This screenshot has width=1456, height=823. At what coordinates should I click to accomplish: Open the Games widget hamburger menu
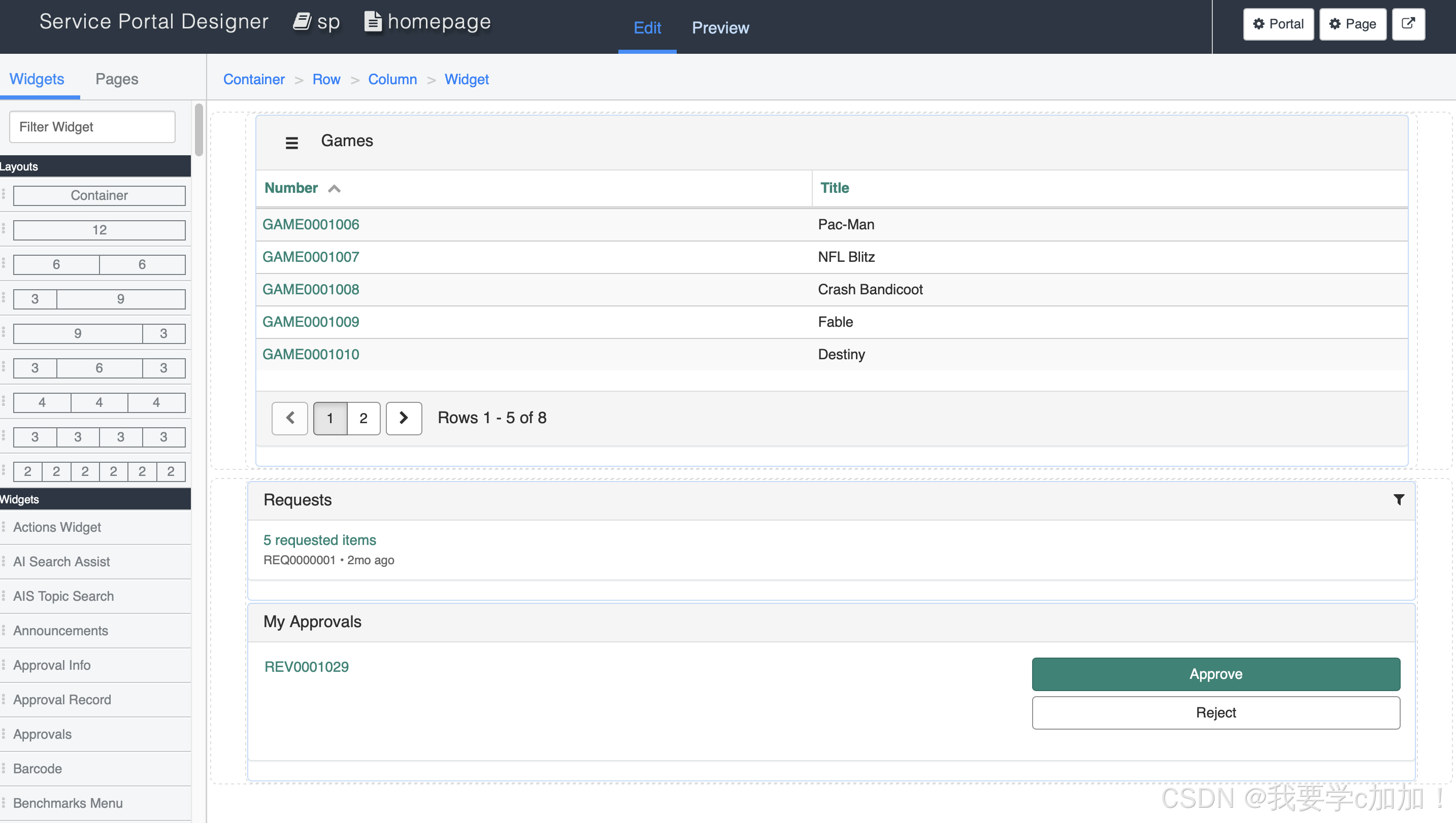291,143
